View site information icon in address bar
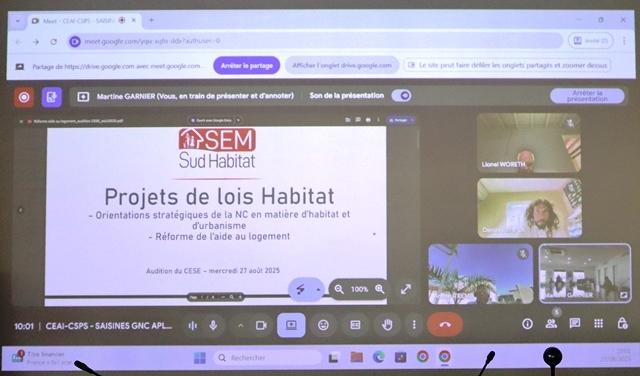Image resolution: width=640 pixels, height=376 pixels. [75, 41]
